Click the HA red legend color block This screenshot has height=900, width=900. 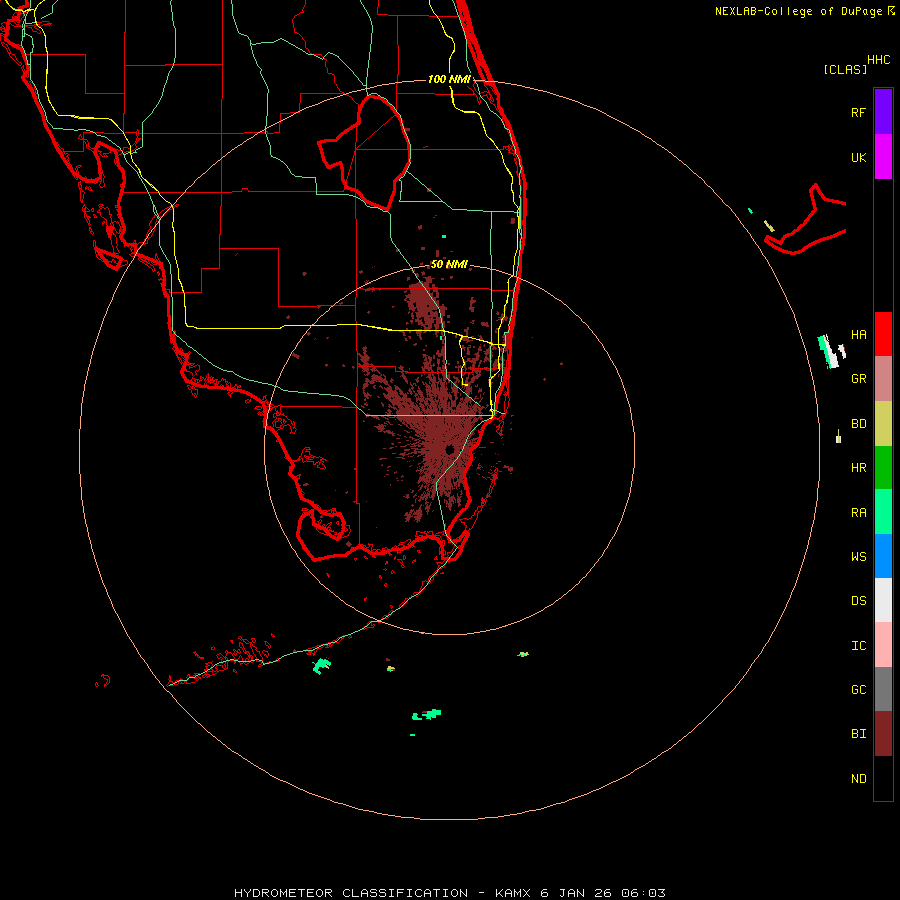point(883,334)
